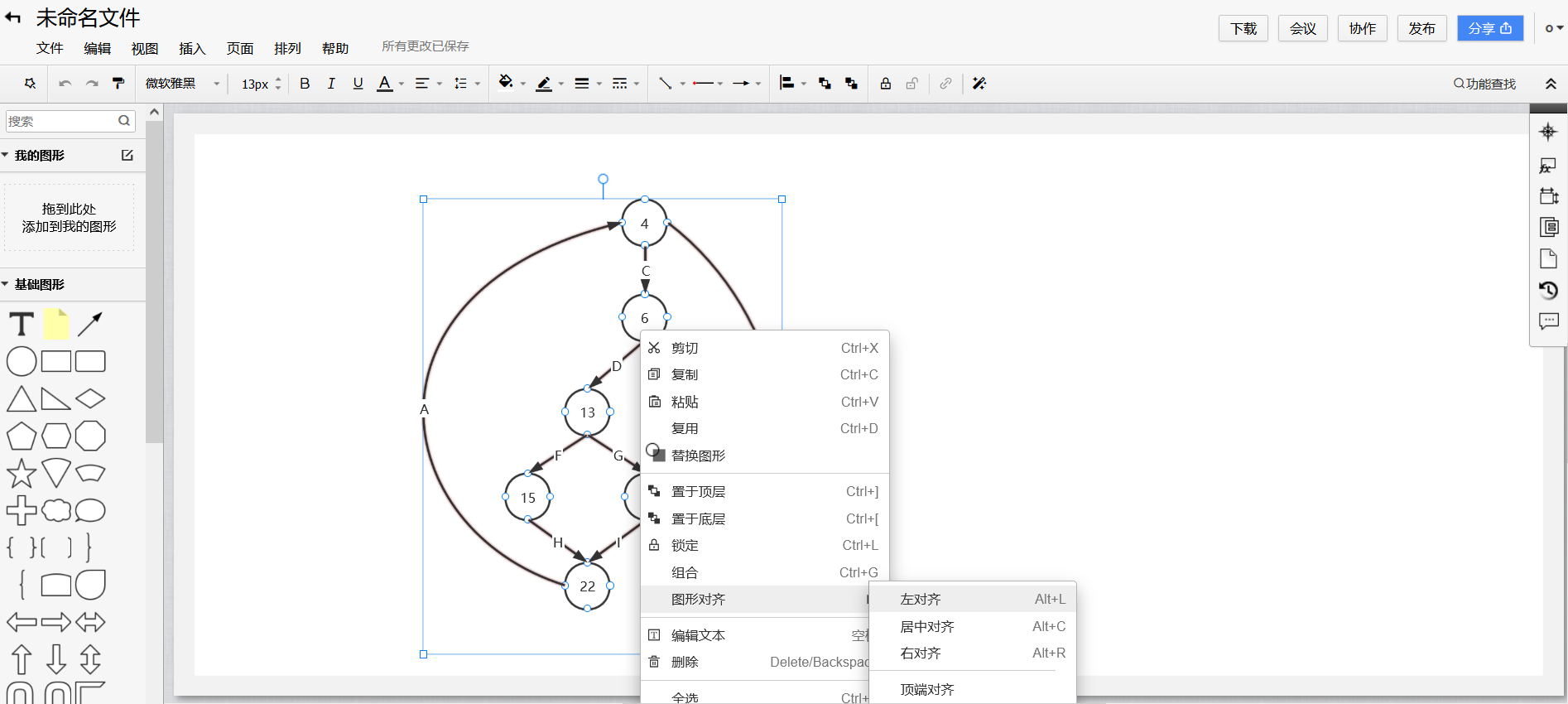Click the navigation compass icon
This screenshot has height=704, width=1568.
pos(1548,132)
